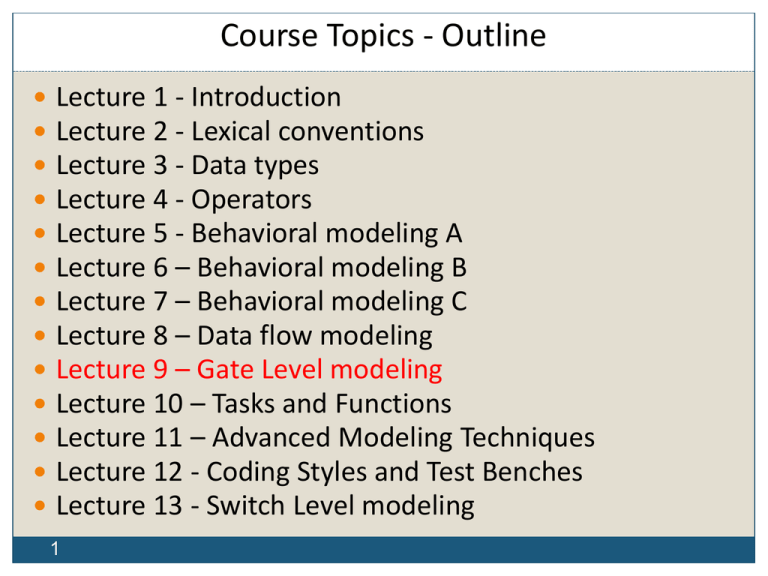Click Lecture 10 – Tasks and Functions

click(x=254, y=404)
